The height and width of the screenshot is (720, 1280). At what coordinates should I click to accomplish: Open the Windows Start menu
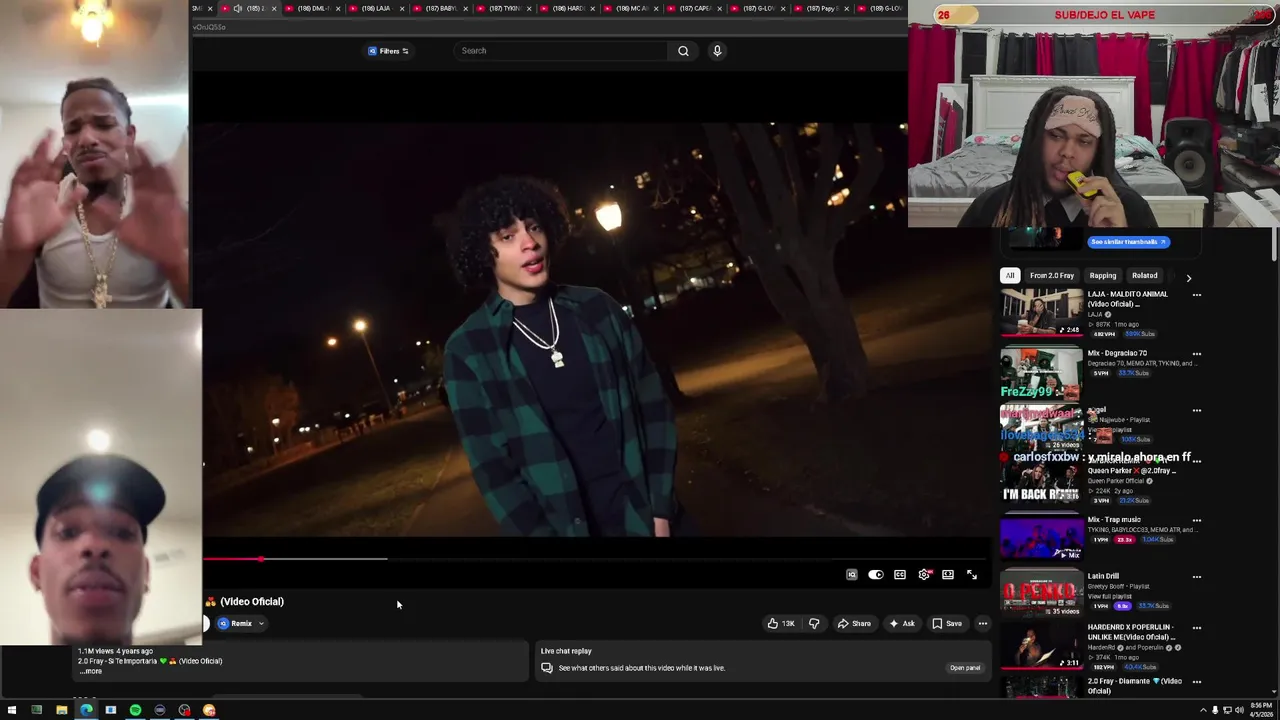pyautogui.click(x=11, y=710)
